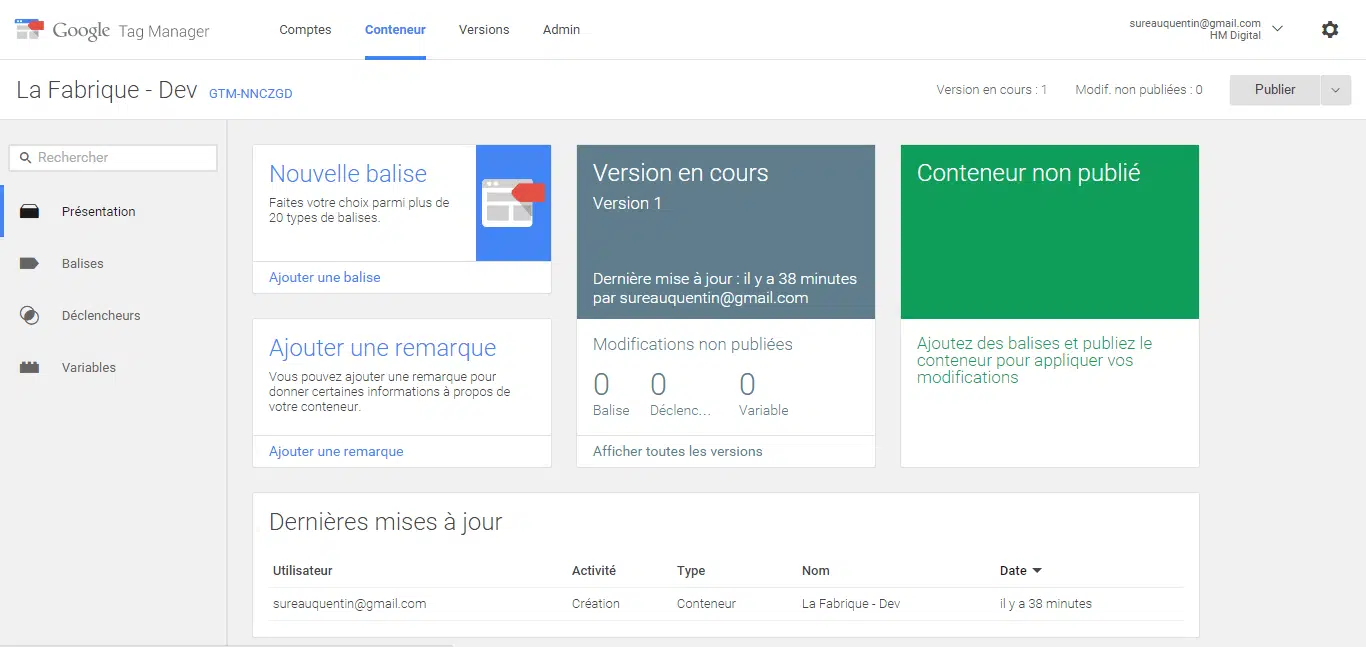The width and height of the screenshot is (1366, 647).
Task: Click the Nouvelle balise tag illustration
Action: coord(513,203)
